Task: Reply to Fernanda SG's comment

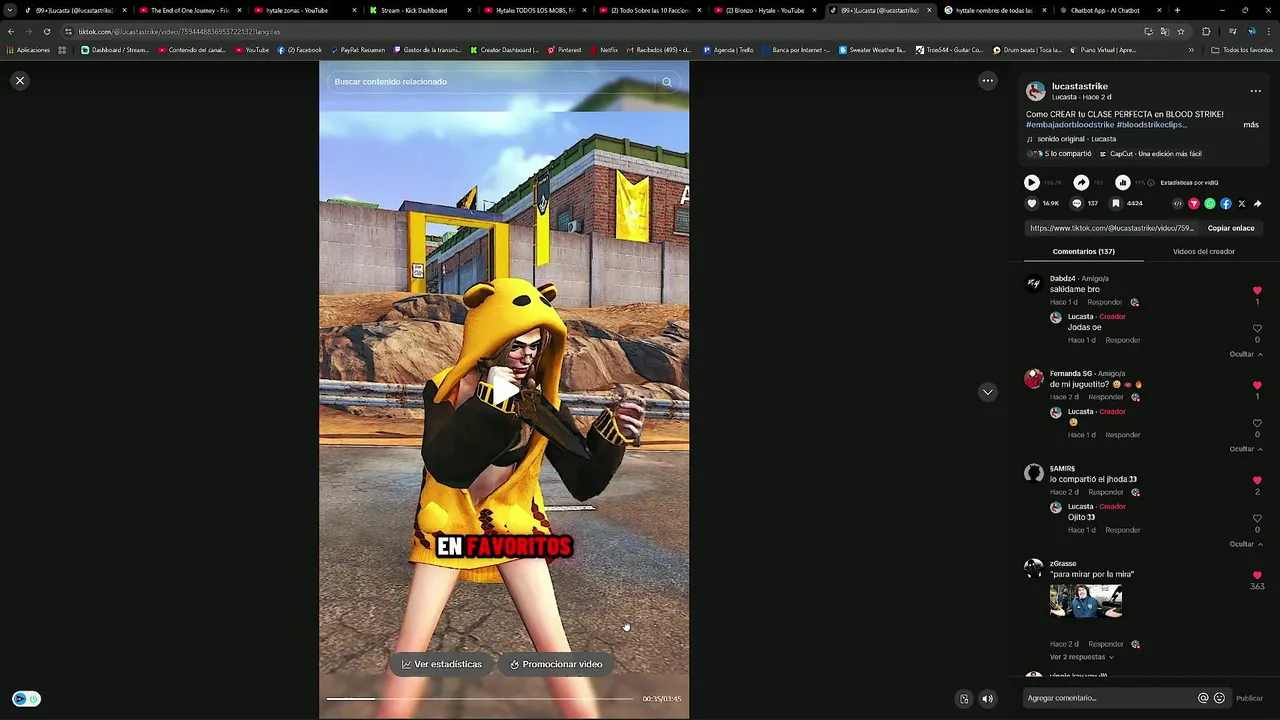Action: click(1105, 397)
